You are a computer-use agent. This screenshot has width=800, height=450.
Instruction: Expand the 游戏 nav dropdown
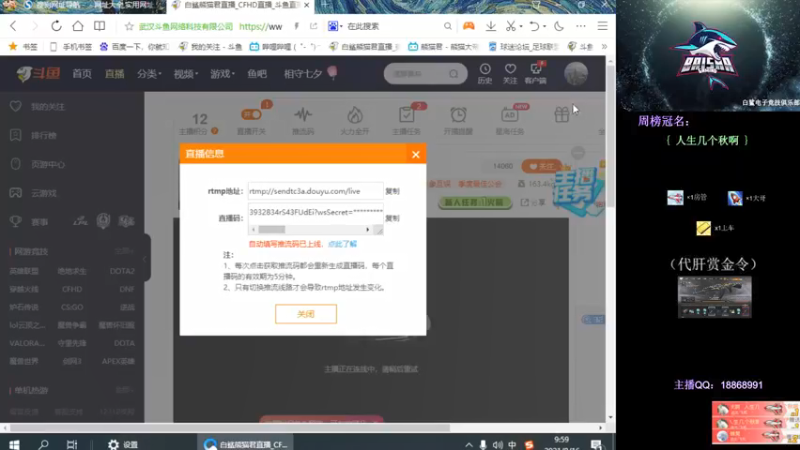[x=222, y=74]
